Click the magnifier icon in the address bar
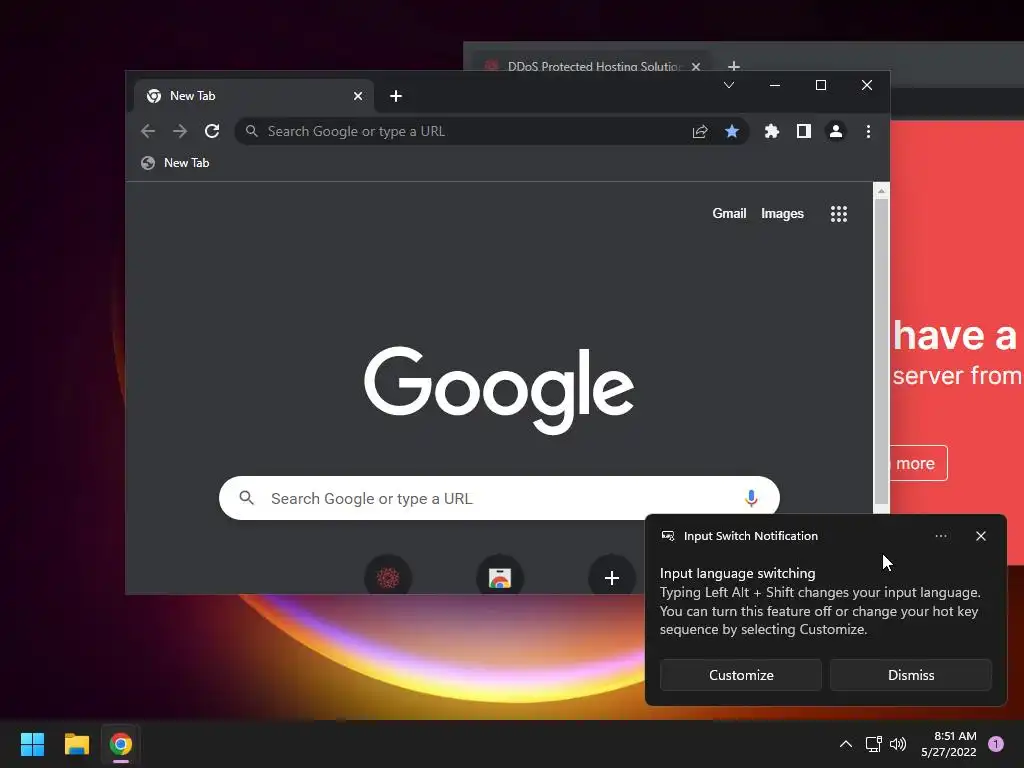This screenshot has width=1024, height=768. point(251,131)
